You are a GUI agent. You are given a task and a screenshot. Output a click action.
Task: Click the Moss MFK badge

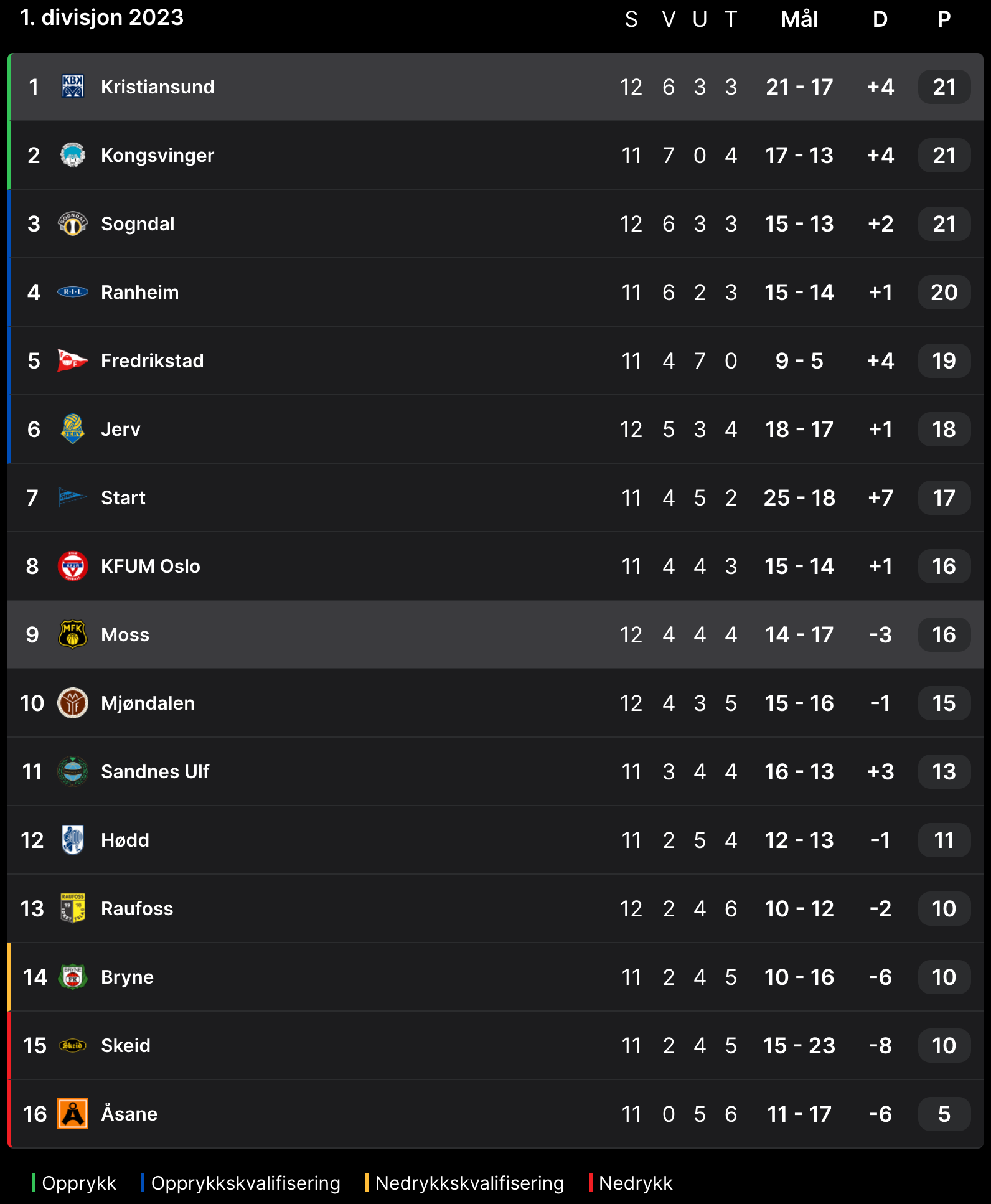click(73, 634)
